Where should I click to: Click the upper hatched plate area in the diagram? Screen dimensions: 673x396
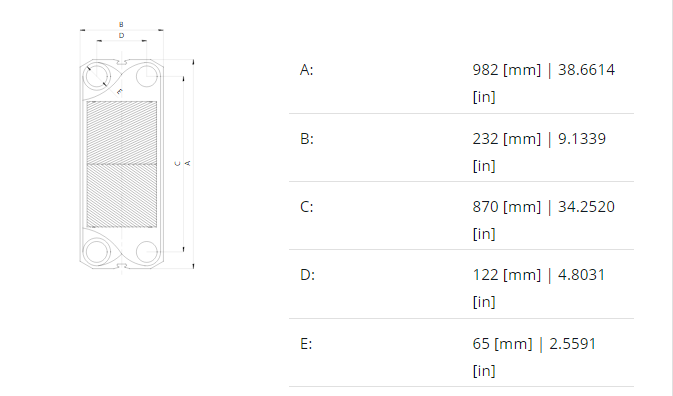point(122,133)
